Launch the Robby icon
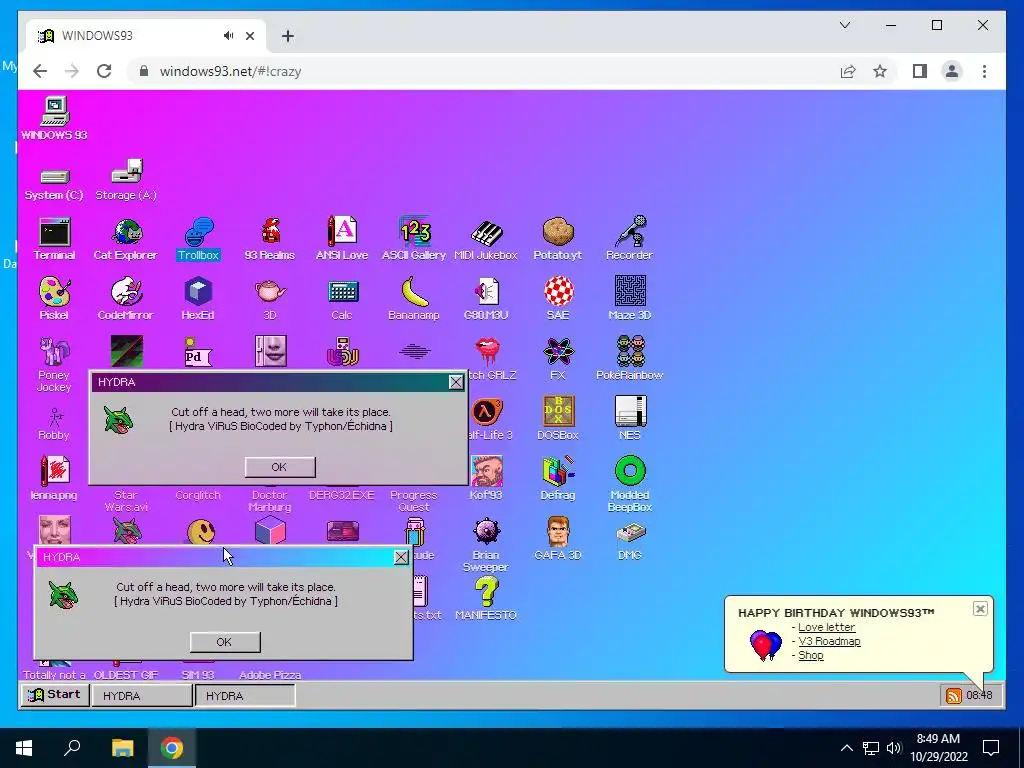1024x768 pixels. [54, 423]
